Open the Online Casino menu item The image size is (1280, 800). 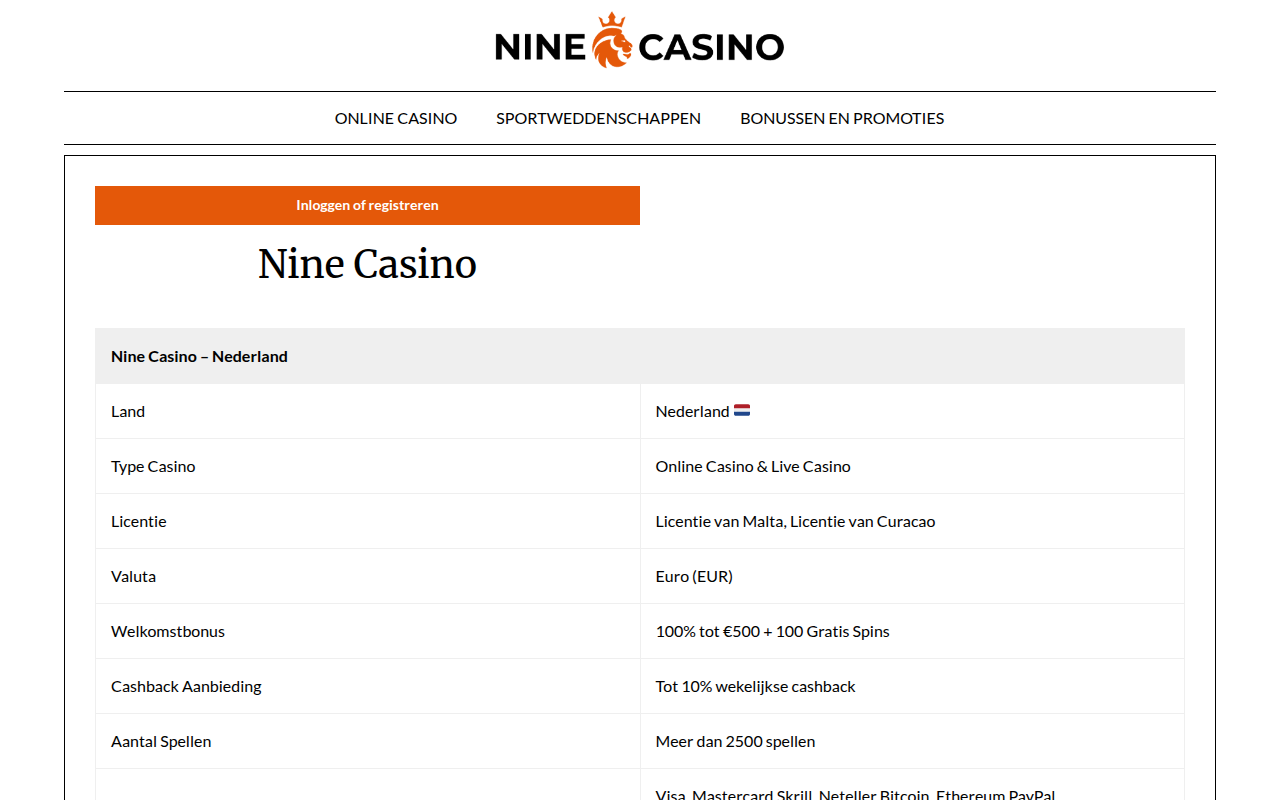point(396,118)
